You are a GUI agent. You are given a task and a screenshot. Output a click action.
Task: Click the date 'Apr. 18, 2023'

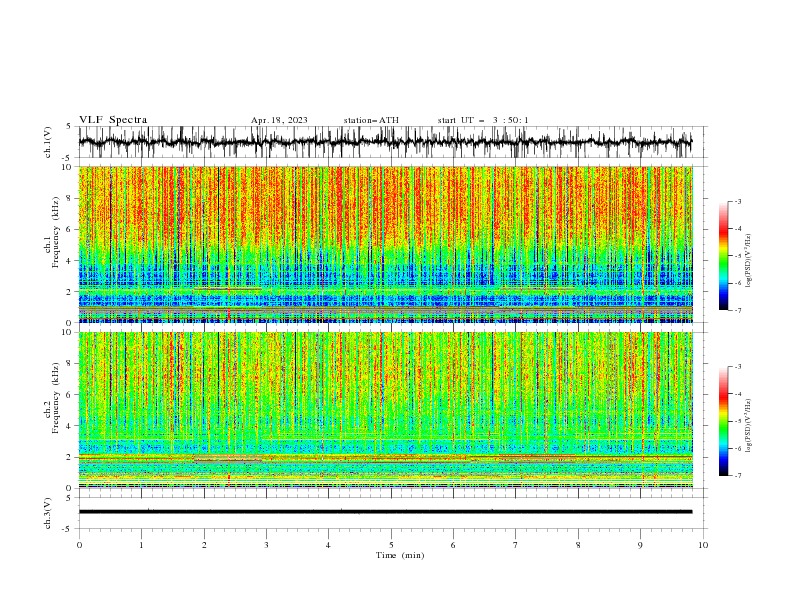pyautogui.click(x=279, y=120)
